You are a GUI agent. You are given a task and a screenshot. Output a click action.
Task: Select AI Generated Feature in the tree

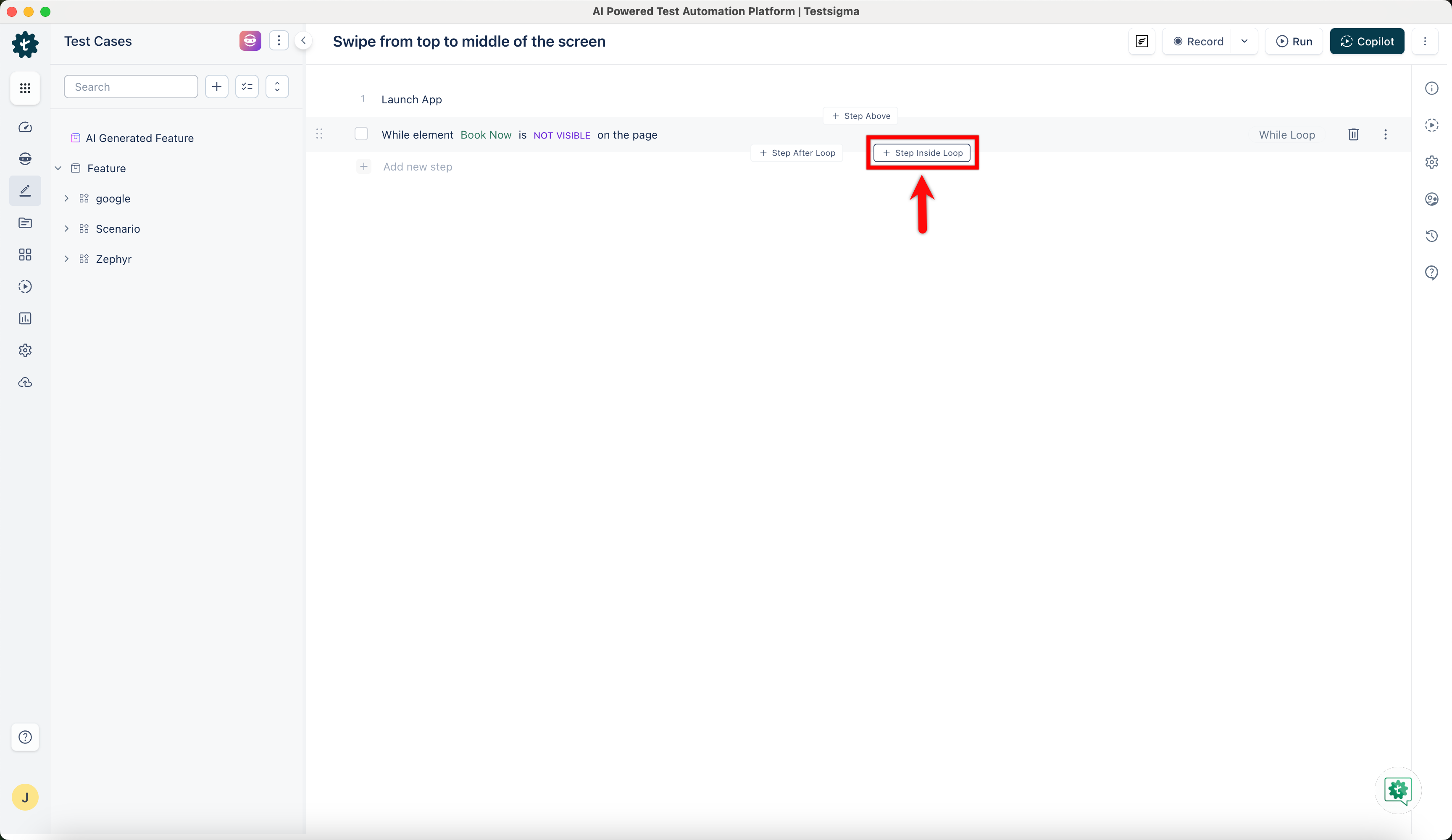(139, 138)
